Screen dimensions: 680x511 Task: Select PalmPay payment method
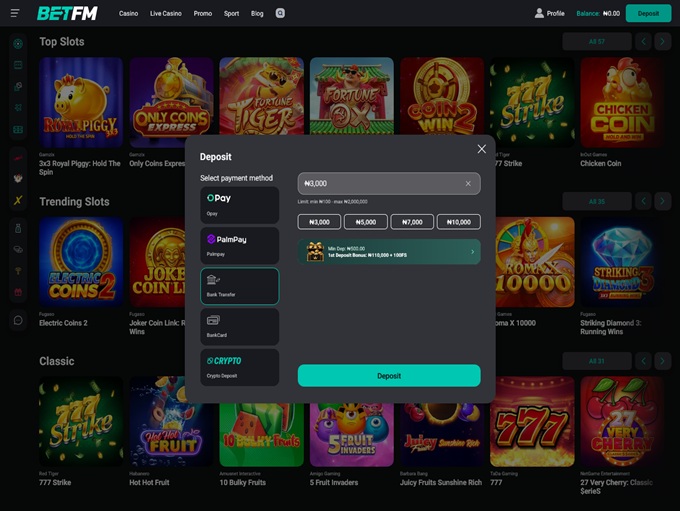point(239,246)
